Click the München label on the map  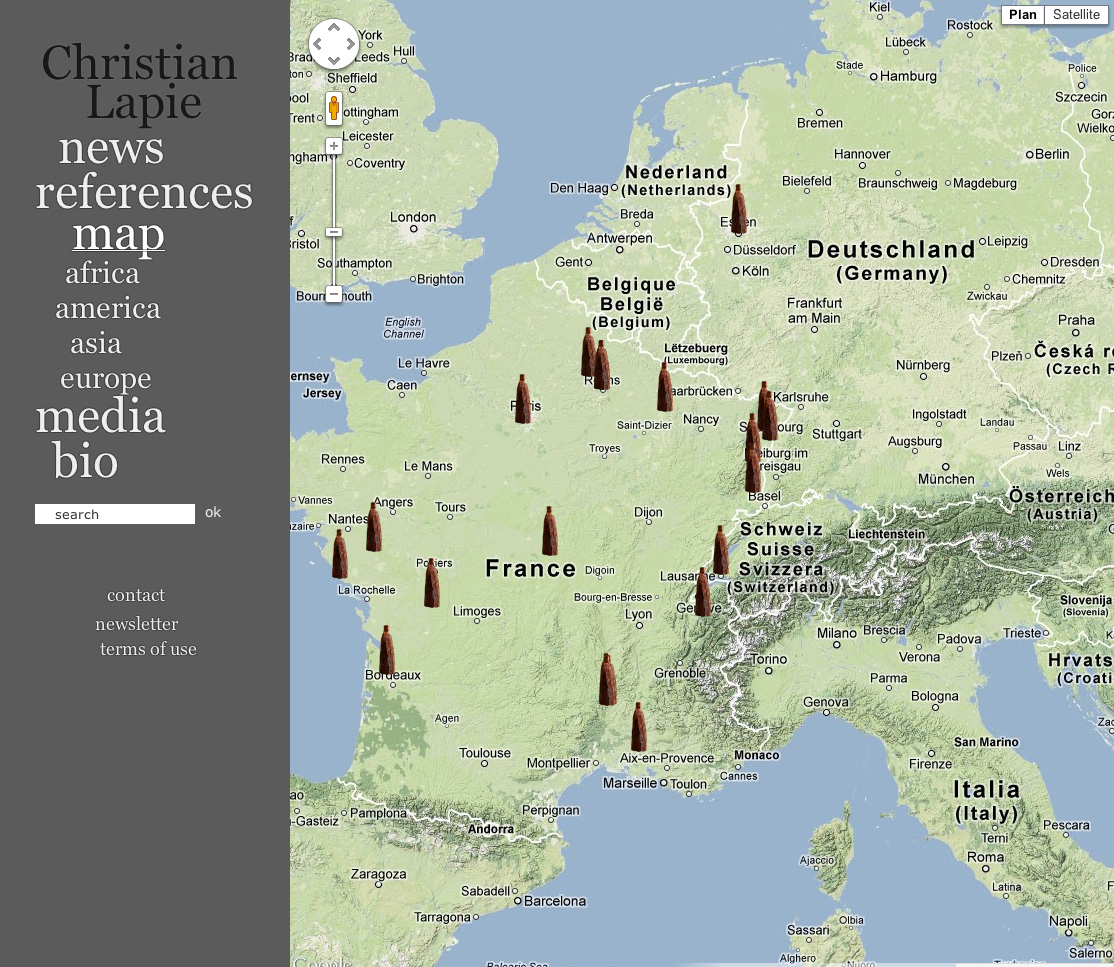coord(946,479)
